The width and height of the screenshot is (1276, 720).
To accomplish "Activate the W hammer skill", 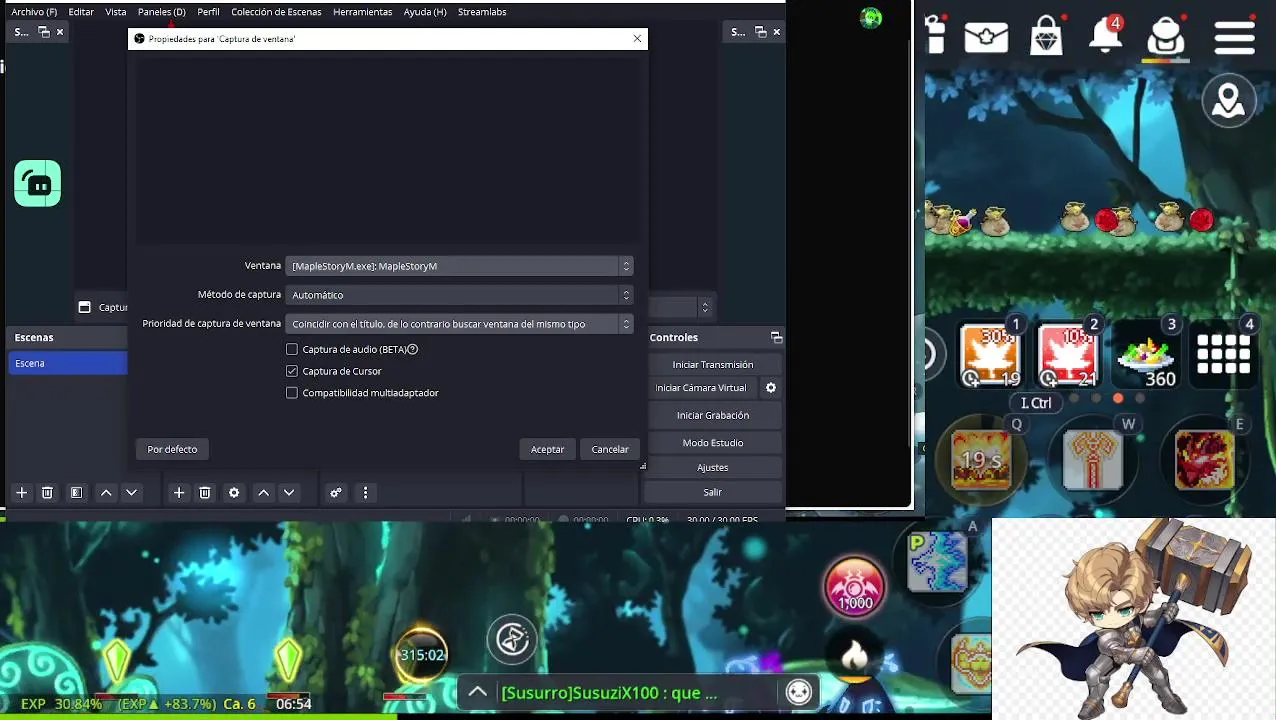I will coord(1093,460).
